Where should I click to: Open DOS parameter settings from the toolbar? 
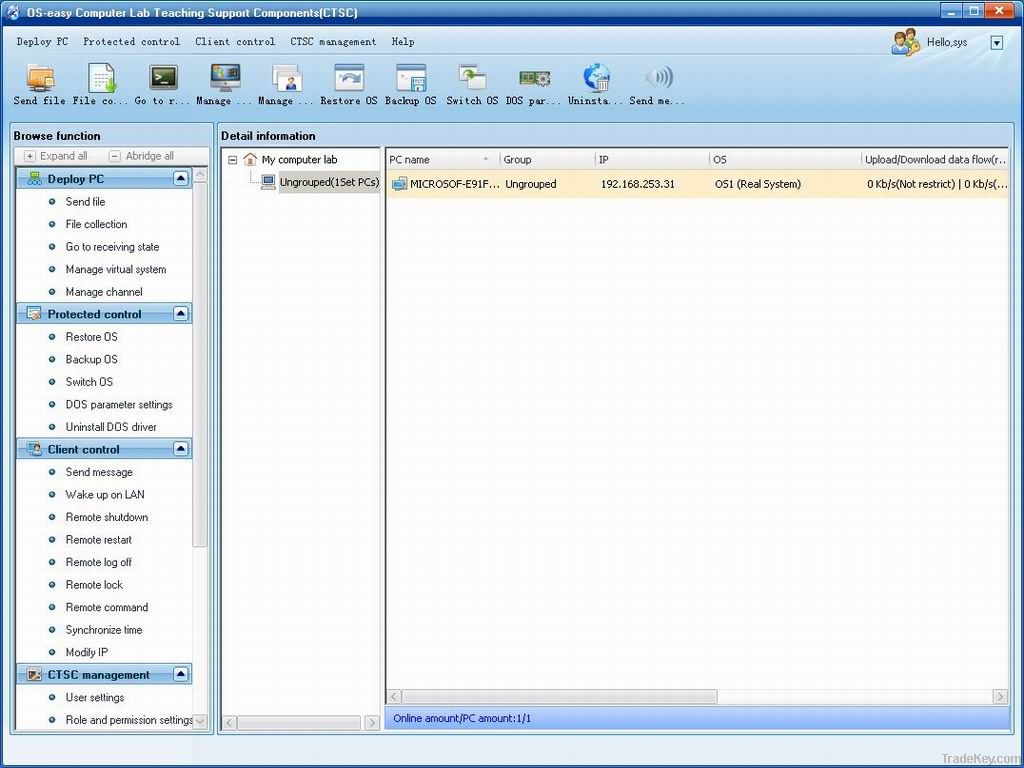[534, 85]
